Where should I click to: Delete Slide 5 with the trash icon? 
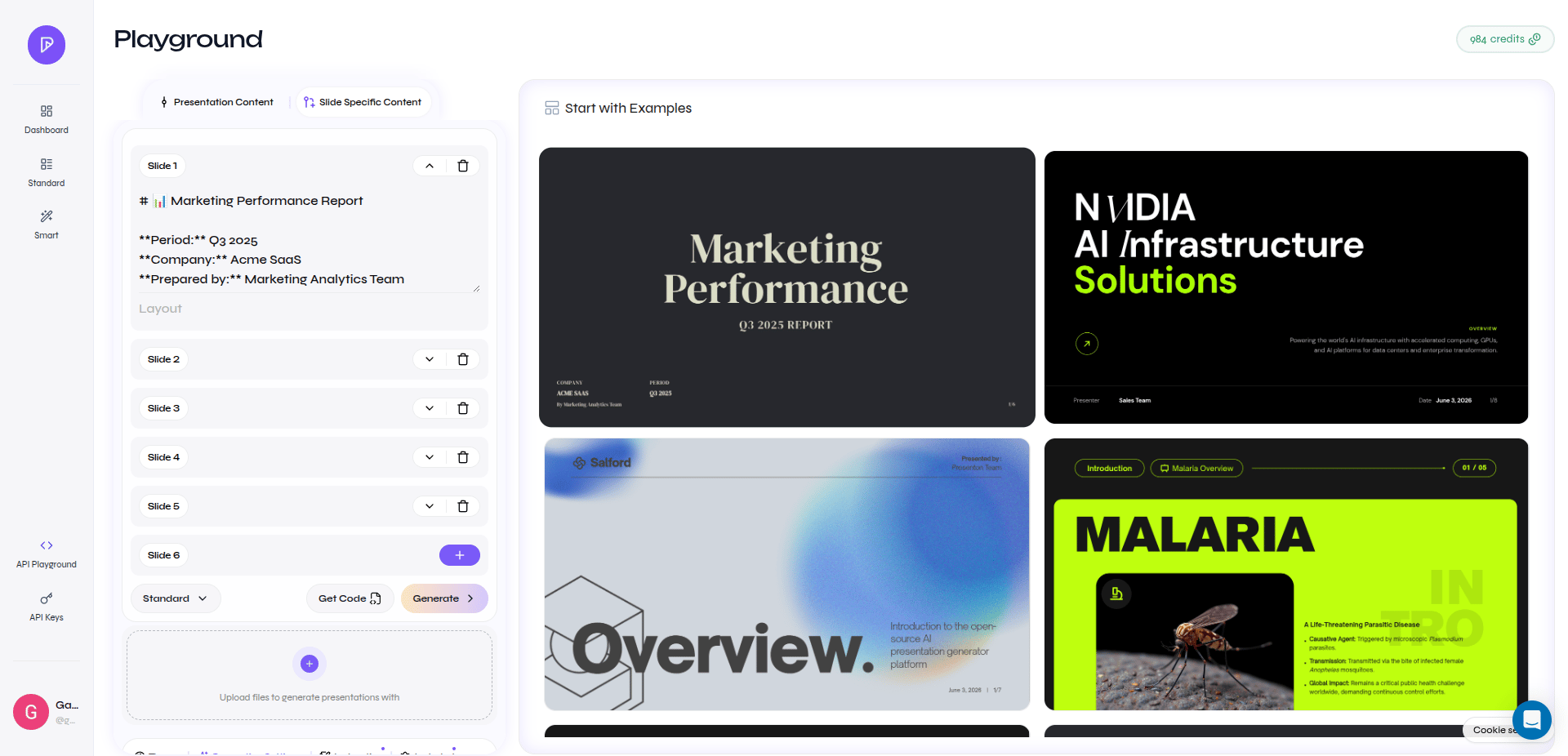(463, 506)
